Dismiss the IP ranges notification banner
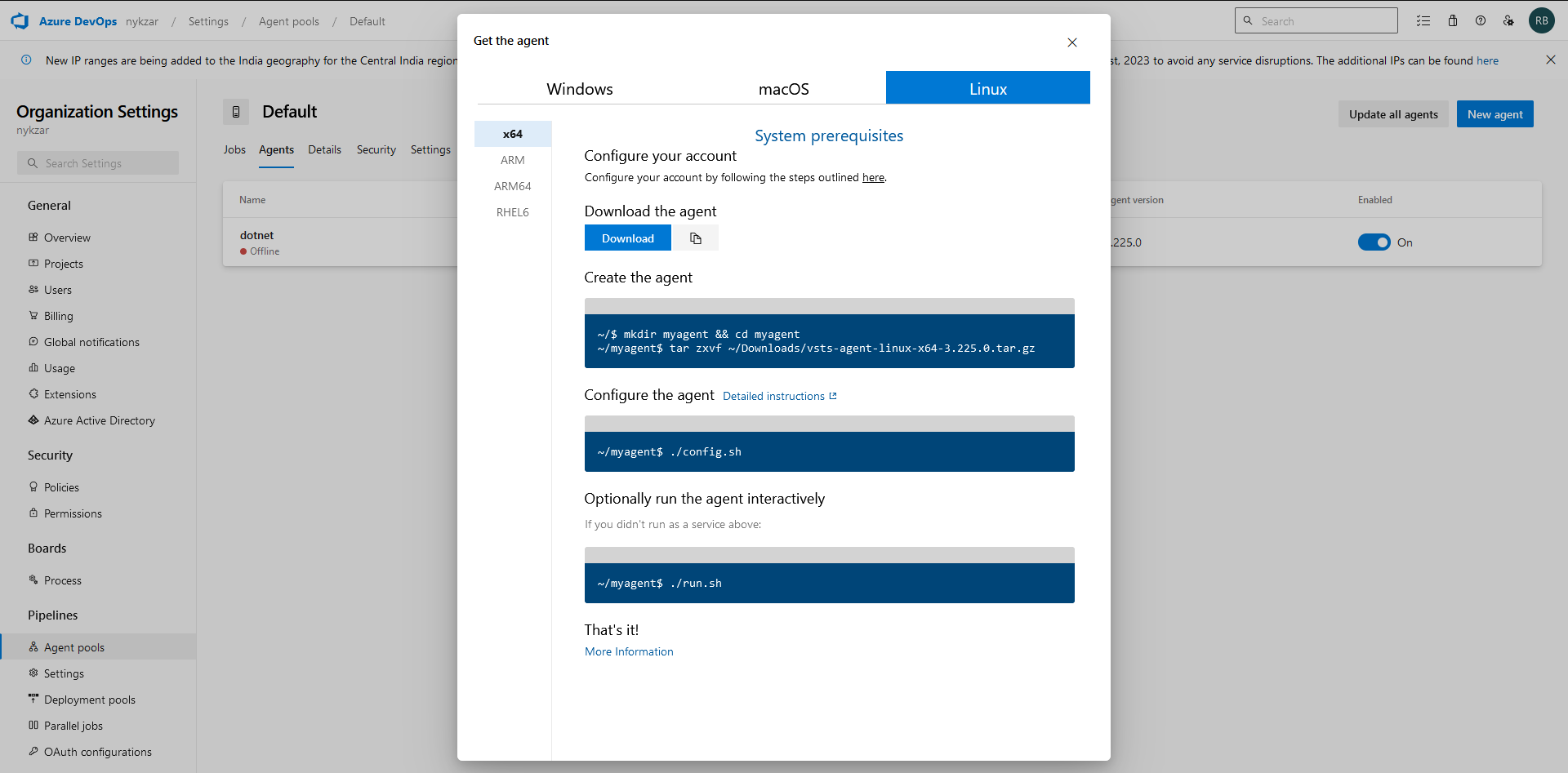Screen dimensions: 1568x773 pos(1550,60)
